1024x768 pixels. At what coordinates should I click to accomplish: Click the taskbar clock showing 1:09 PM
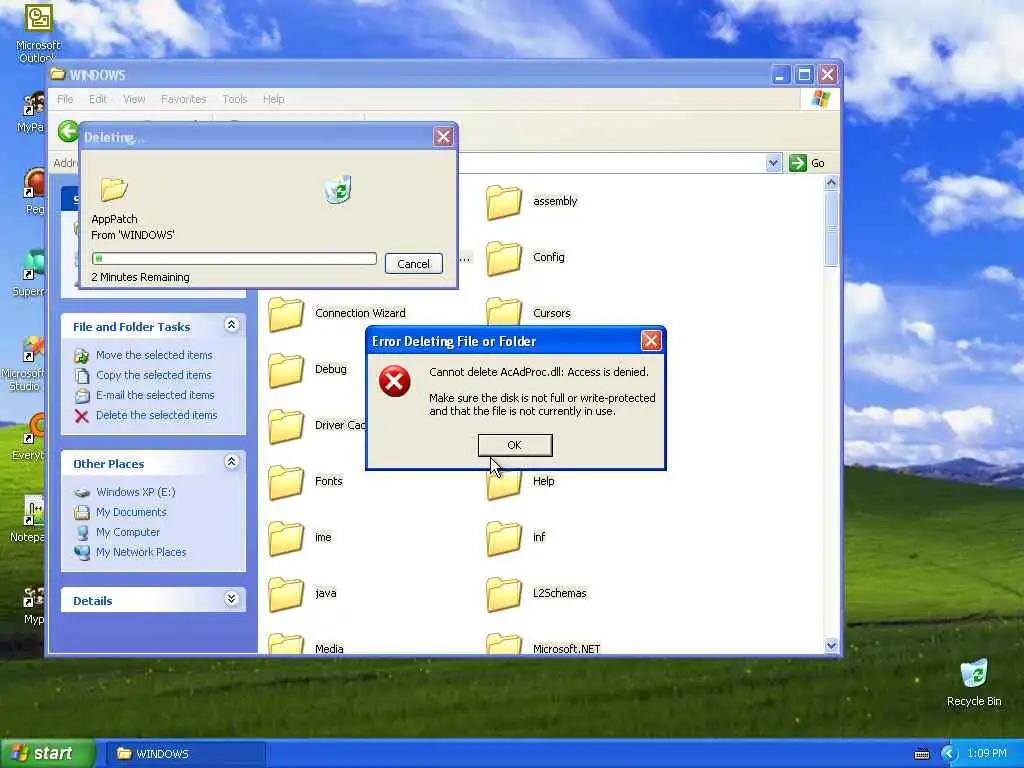[x=987, y=754]
